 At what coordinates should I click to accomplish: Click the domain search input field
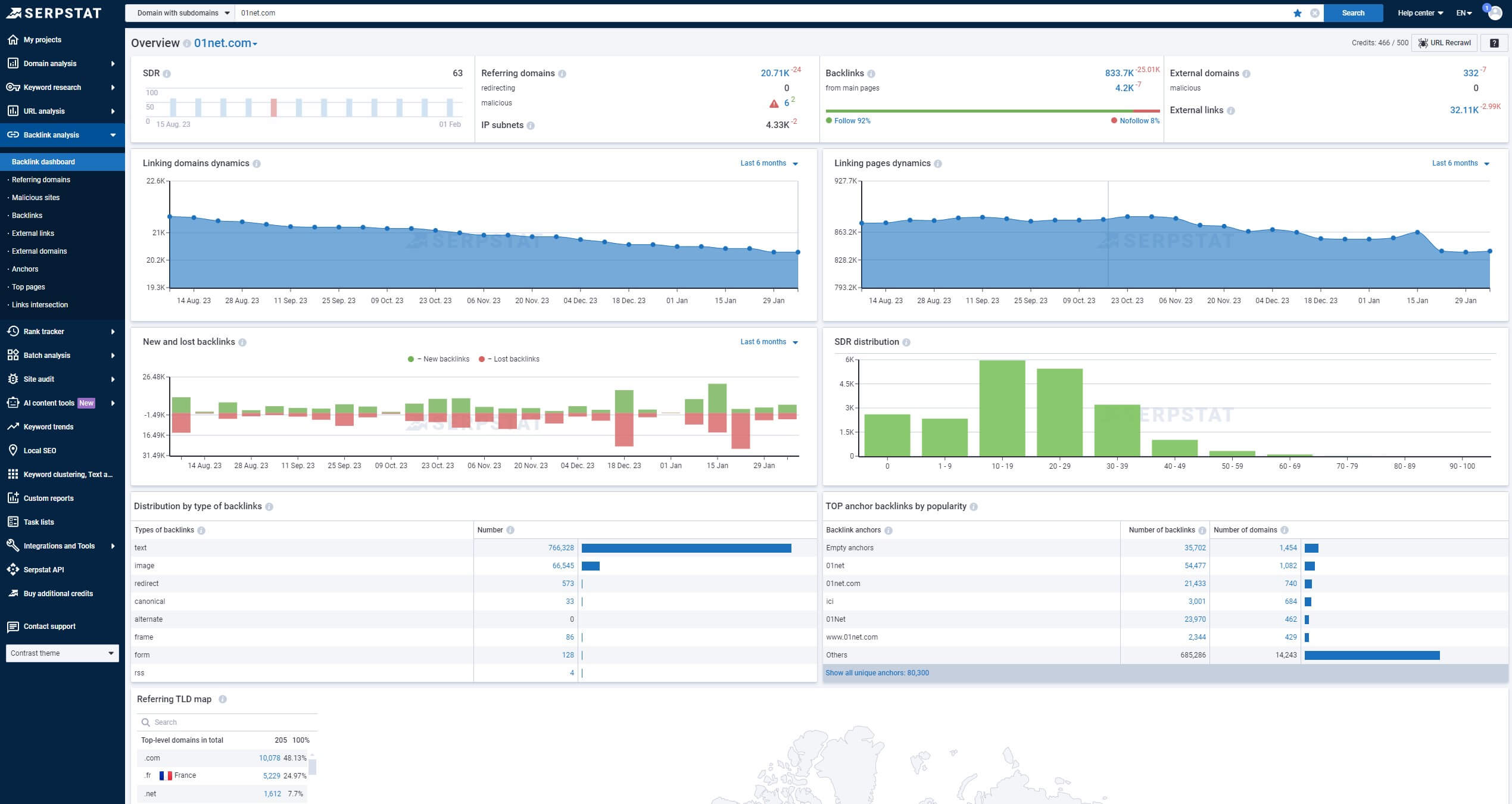(x=762, y=13)
